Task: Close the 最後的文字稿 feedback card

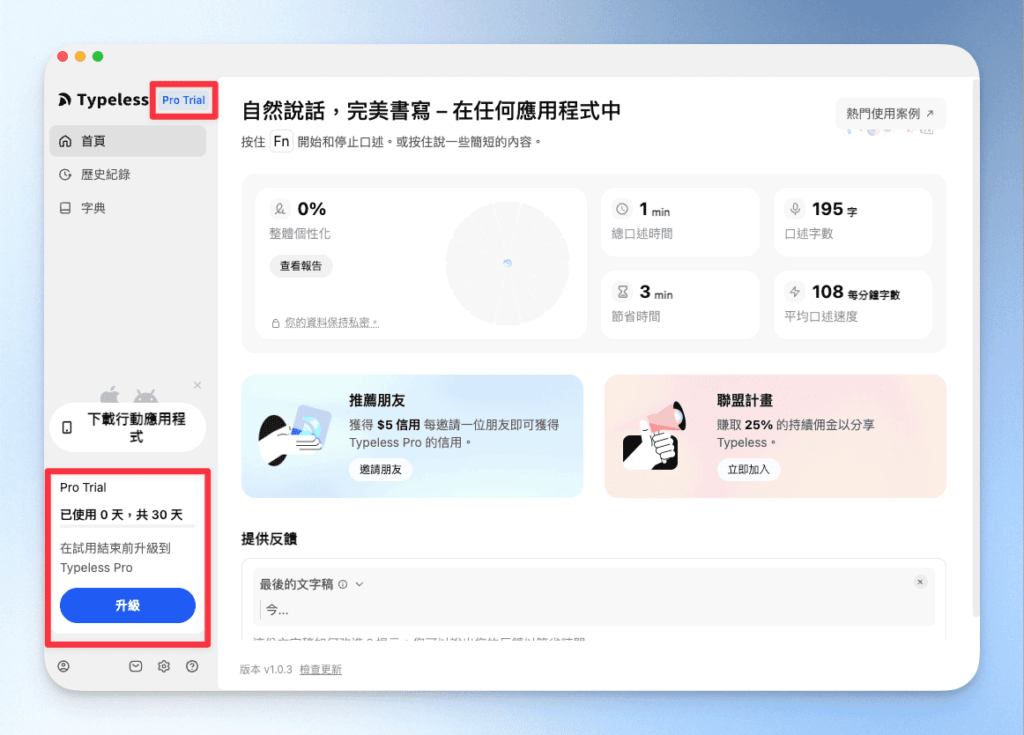Action: [920, 581]
